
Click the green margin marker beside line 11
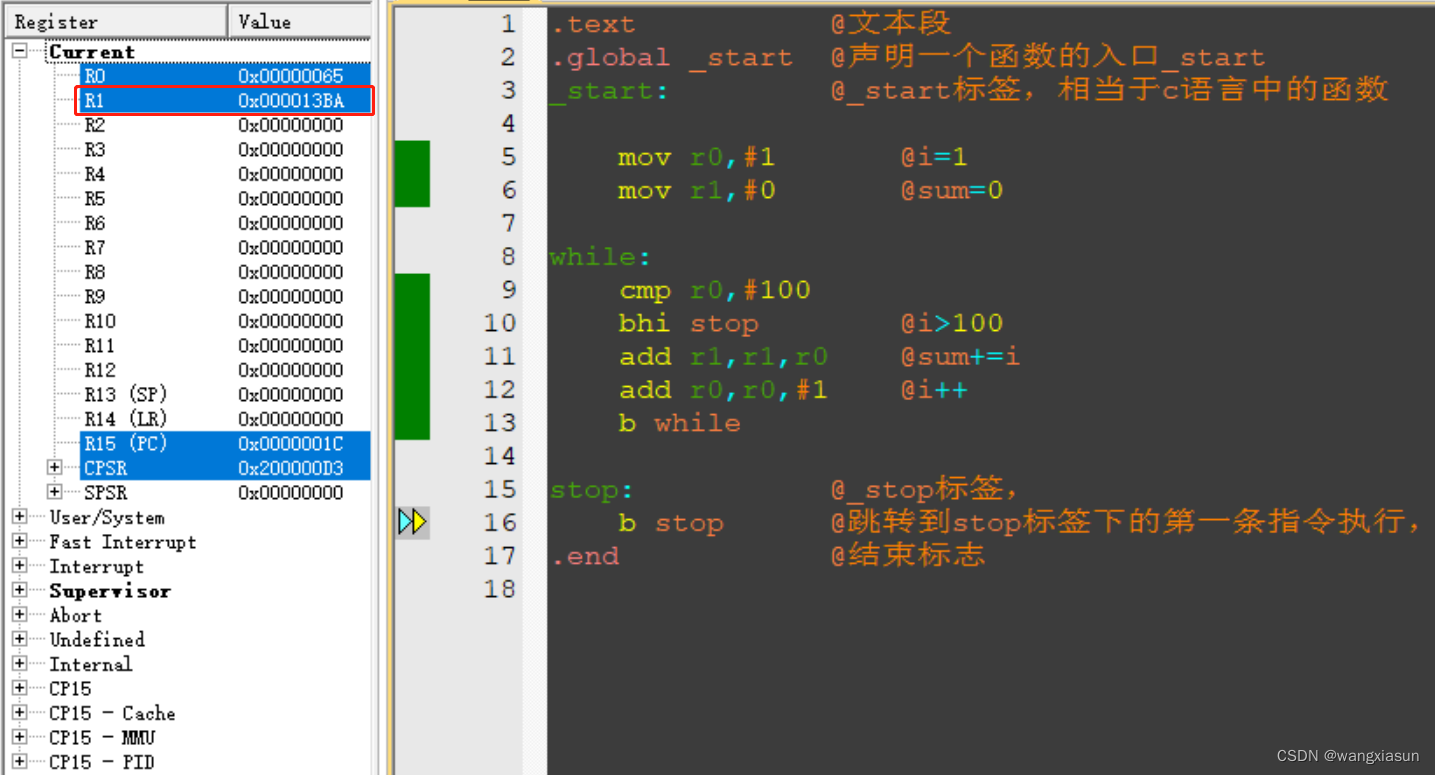coord(412,356)
